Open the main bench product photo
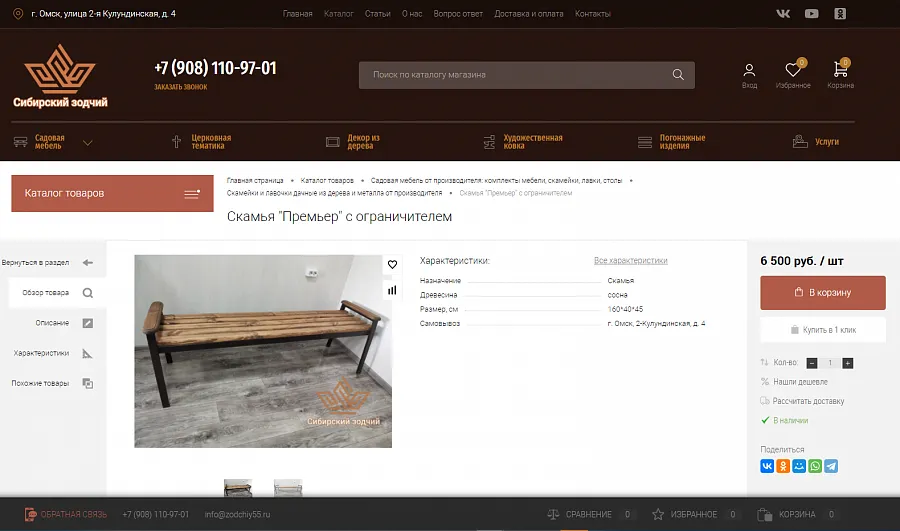The height and width of the screenshot is (531, 900). tap(263, 351)
